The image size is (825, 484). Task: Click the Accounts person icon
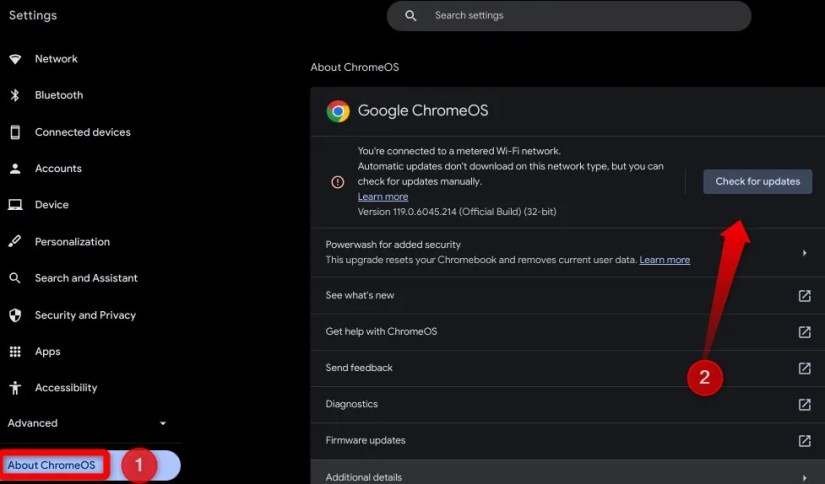15,168
